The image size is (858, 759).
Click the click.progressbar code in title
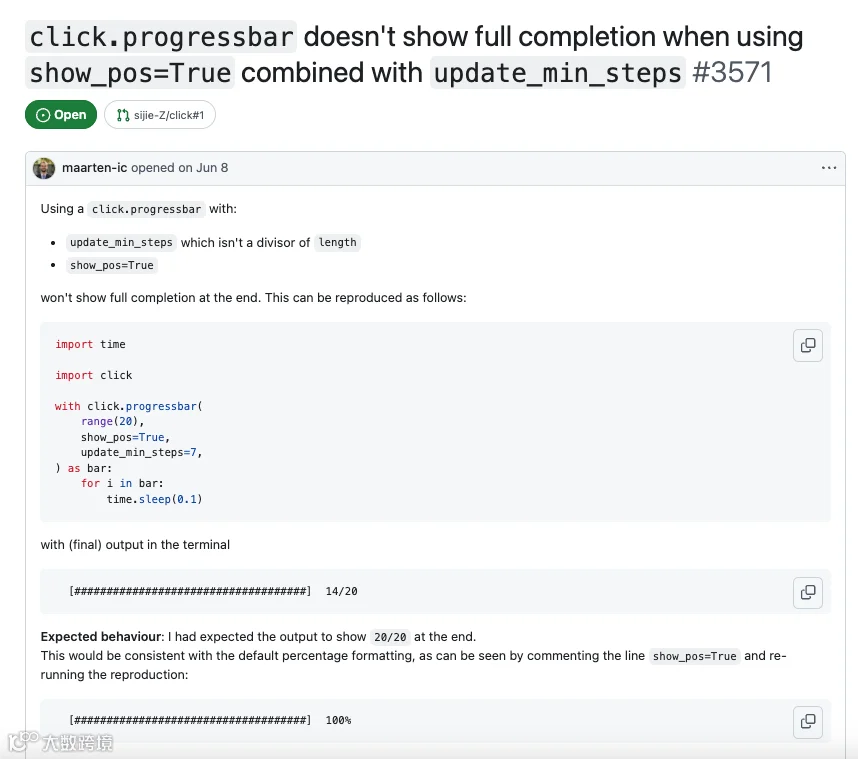[161, 37]
